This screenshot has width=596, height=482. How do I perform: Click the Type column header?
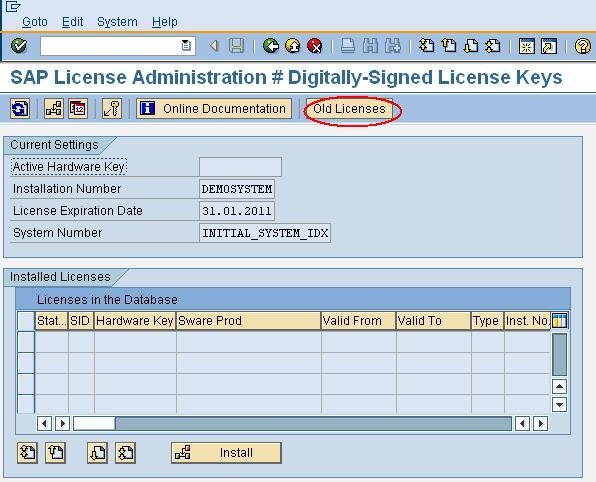(488, 321)
